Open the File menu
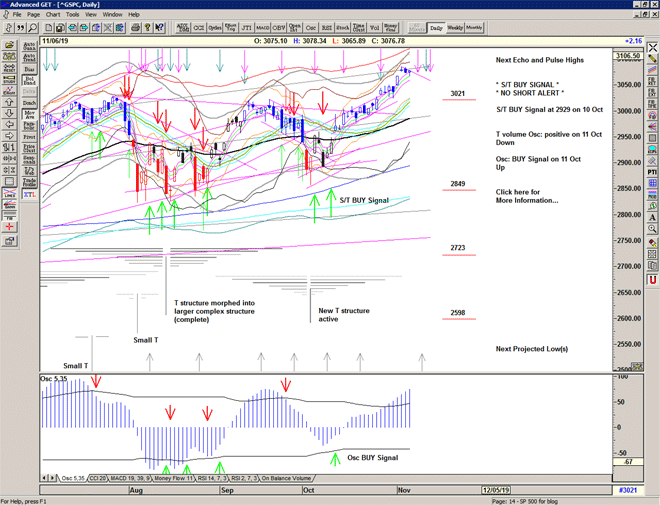Viewport: 660px width, 505px height. (15, 15)
